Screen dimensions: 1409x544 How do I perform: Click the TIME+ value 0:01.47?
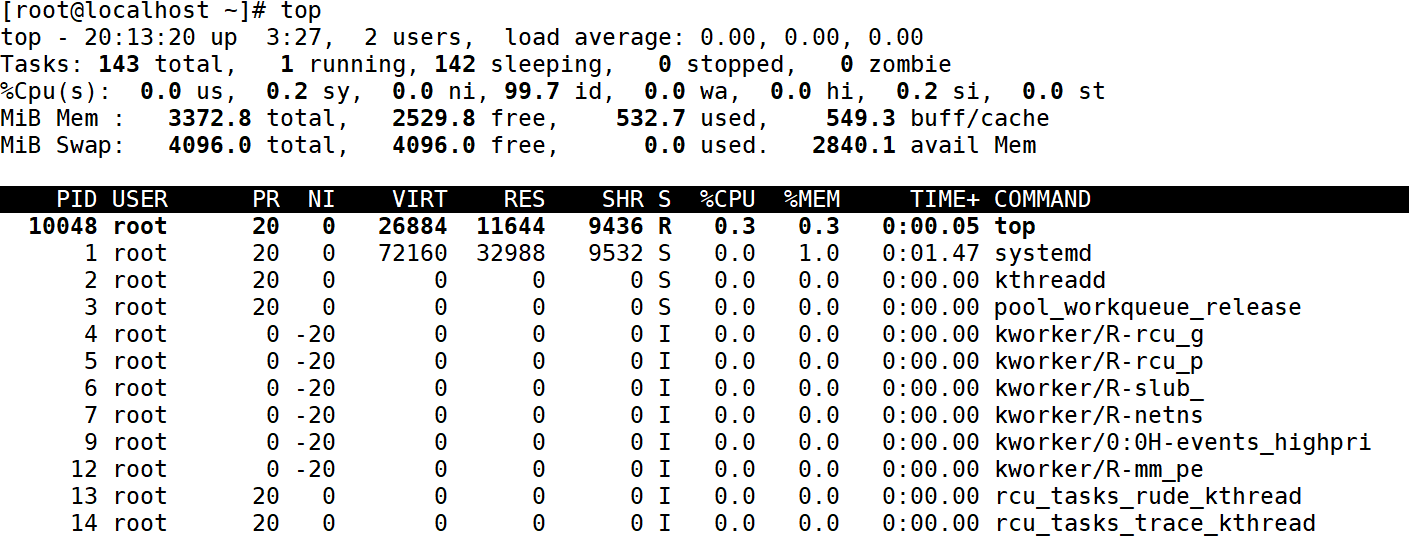click(931, 253)
